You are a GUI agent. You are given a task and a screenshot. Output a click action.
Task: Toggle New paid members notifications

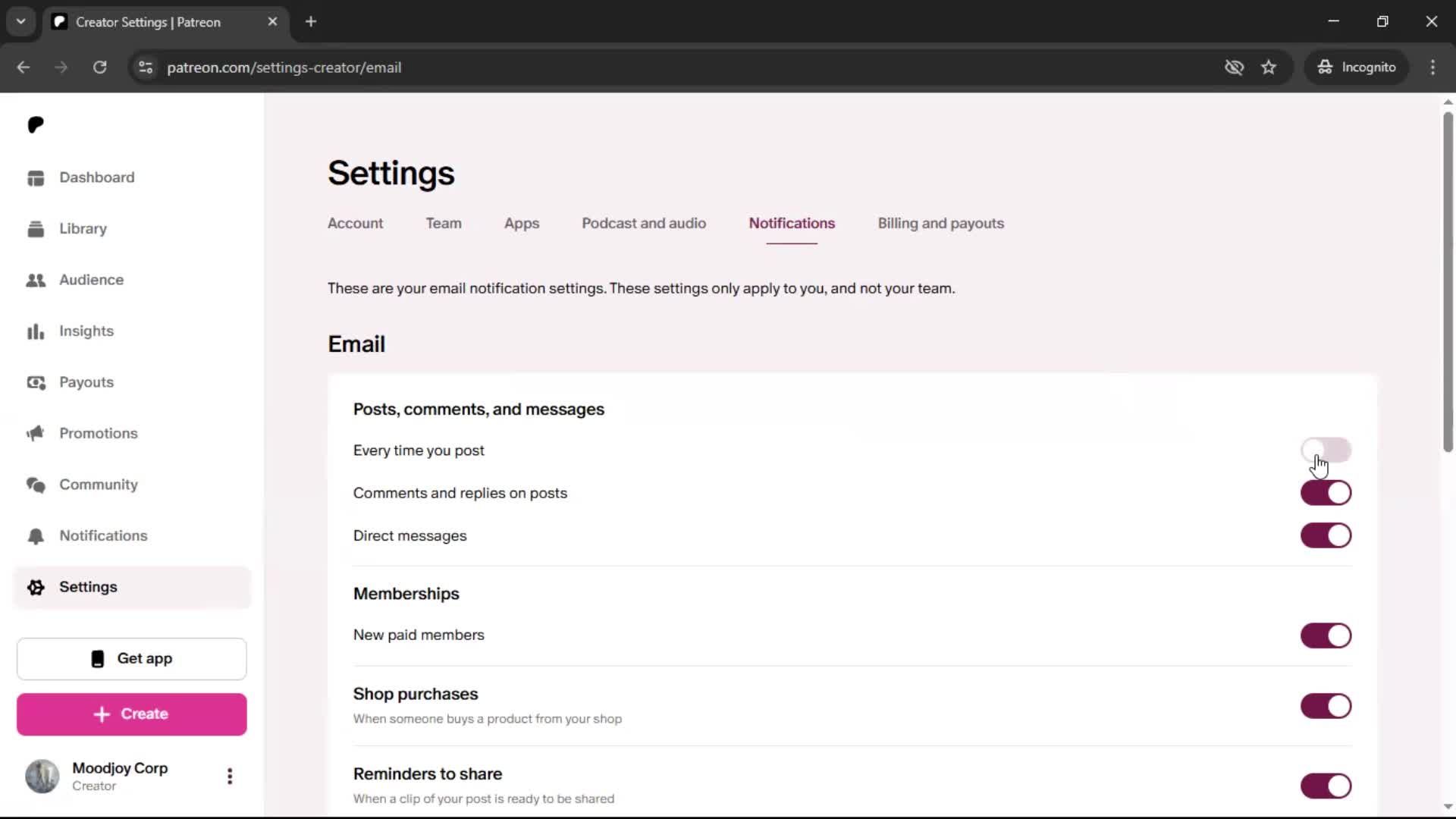coord(1326,635)
